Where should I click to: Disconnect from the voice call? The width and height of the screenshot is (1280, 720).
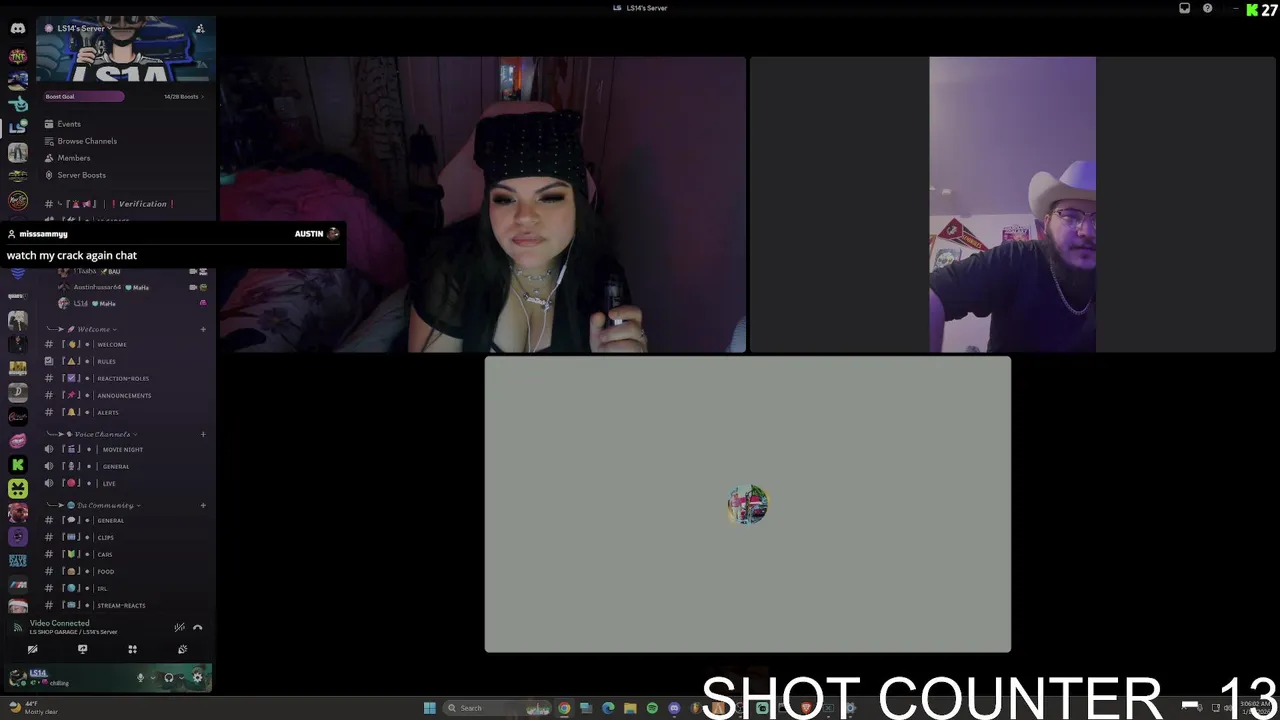pos(197,628)
